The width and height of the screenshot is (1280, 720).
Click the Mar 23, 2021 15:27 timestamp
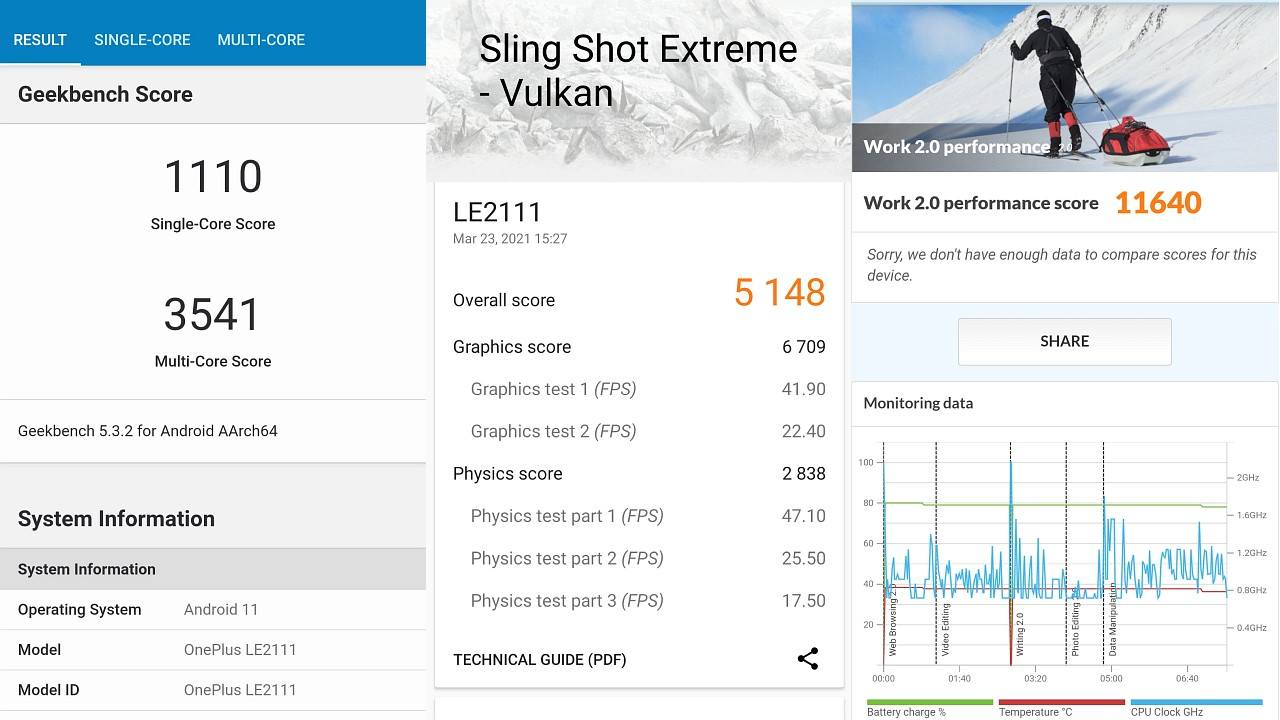510,239
